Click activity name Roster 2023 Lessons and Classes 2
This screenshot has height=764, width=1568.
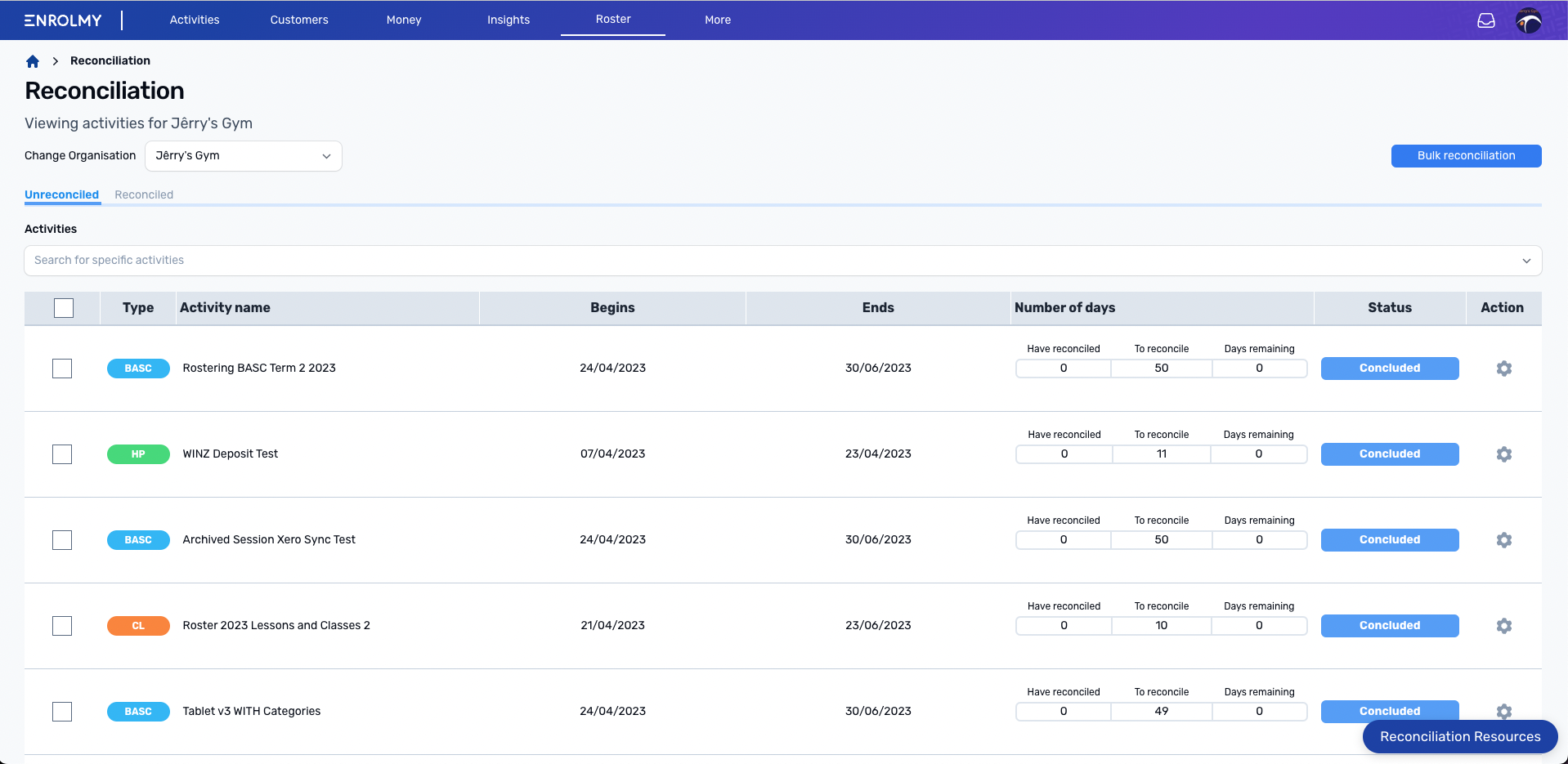(276, 626)
